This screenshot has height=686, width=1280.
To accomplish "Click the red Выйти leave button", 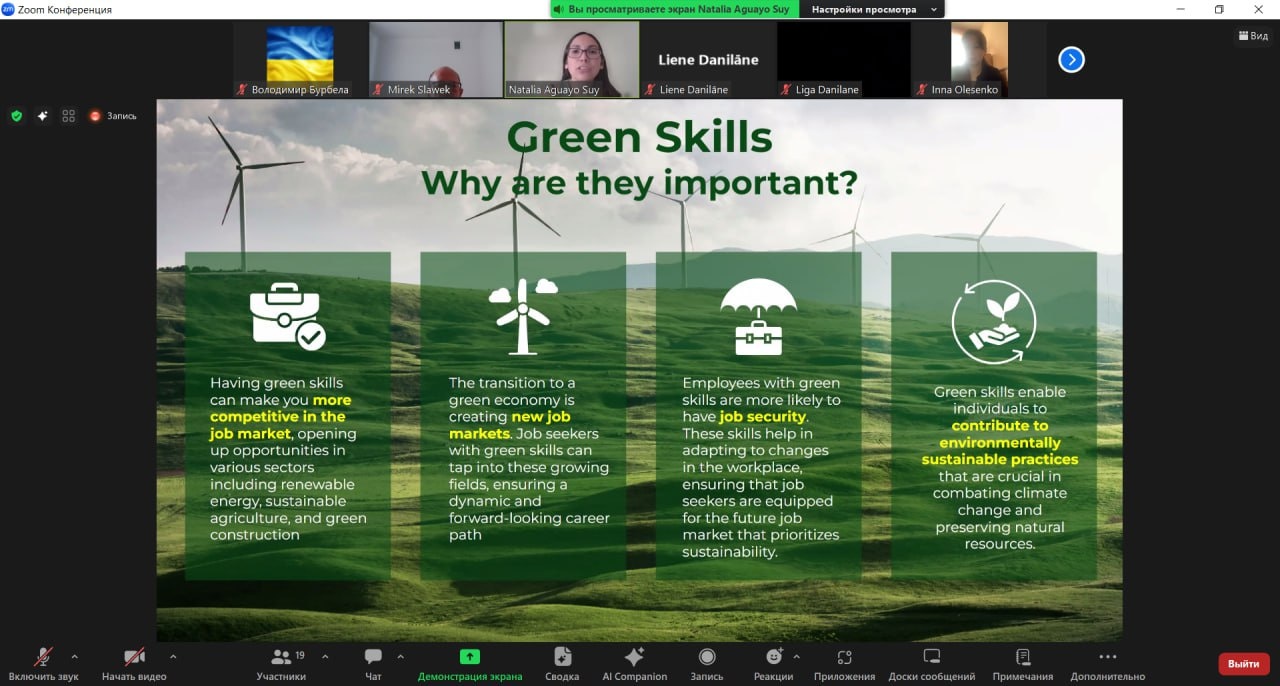I will pyautogui.click(x=1244, y=664).
